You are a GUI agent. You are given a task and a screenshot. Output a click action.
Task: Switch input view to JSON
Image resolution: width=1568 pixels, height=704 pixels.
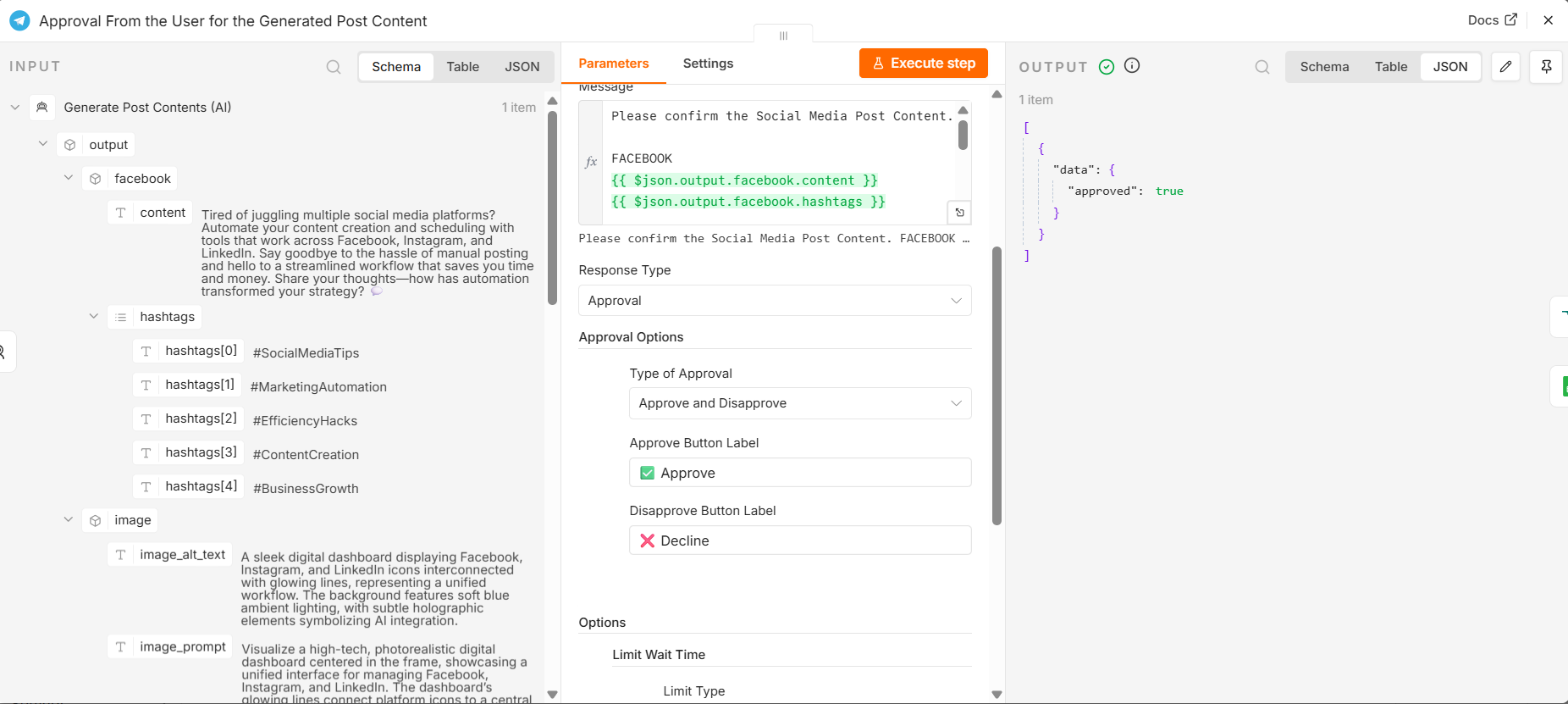point(522,67)
